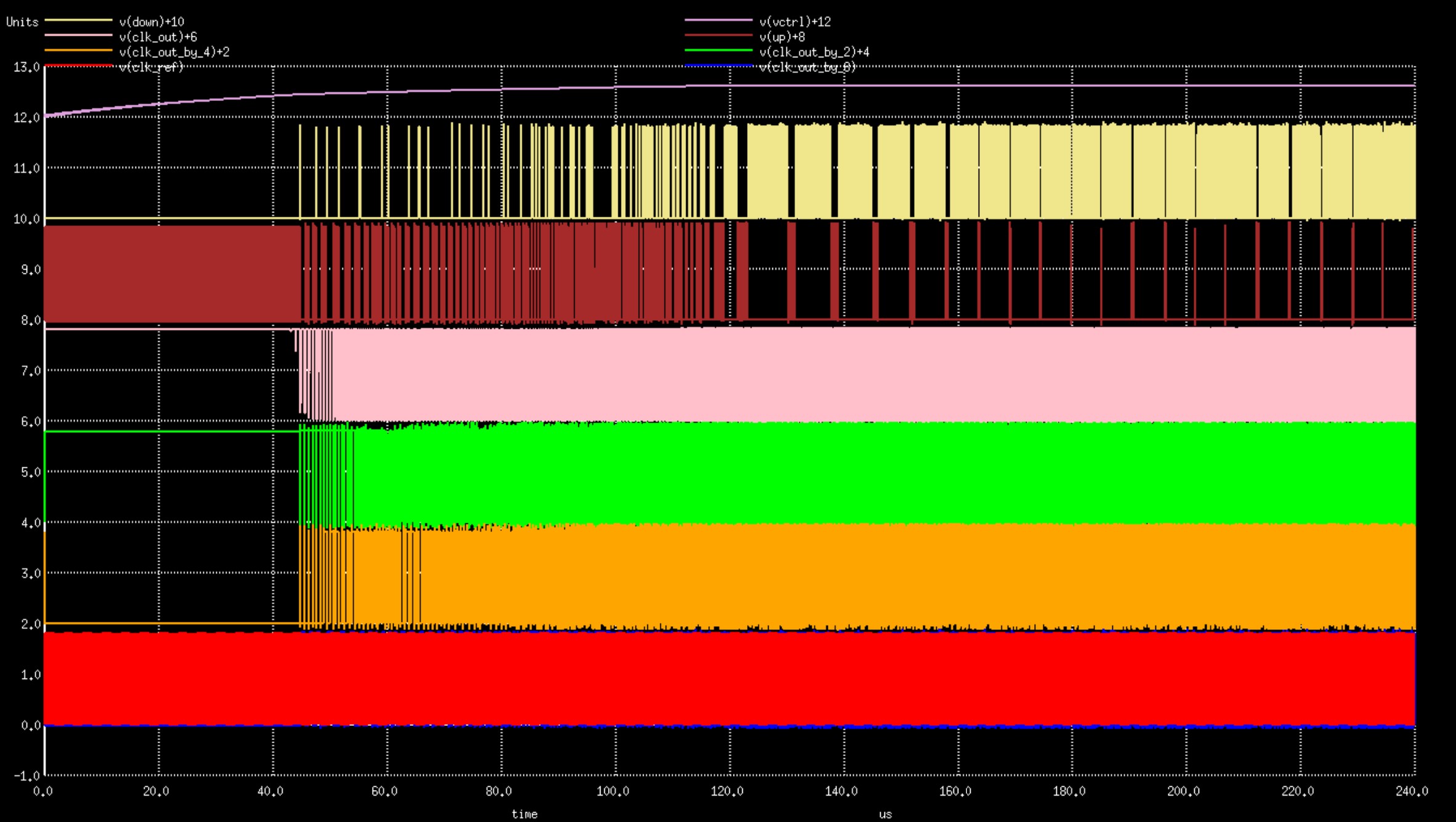The width and height of the screenshot is (1456, 822).
Task: Click the v(up)+8 legend label
Action: pyautogui.click(x=782, y=37)
